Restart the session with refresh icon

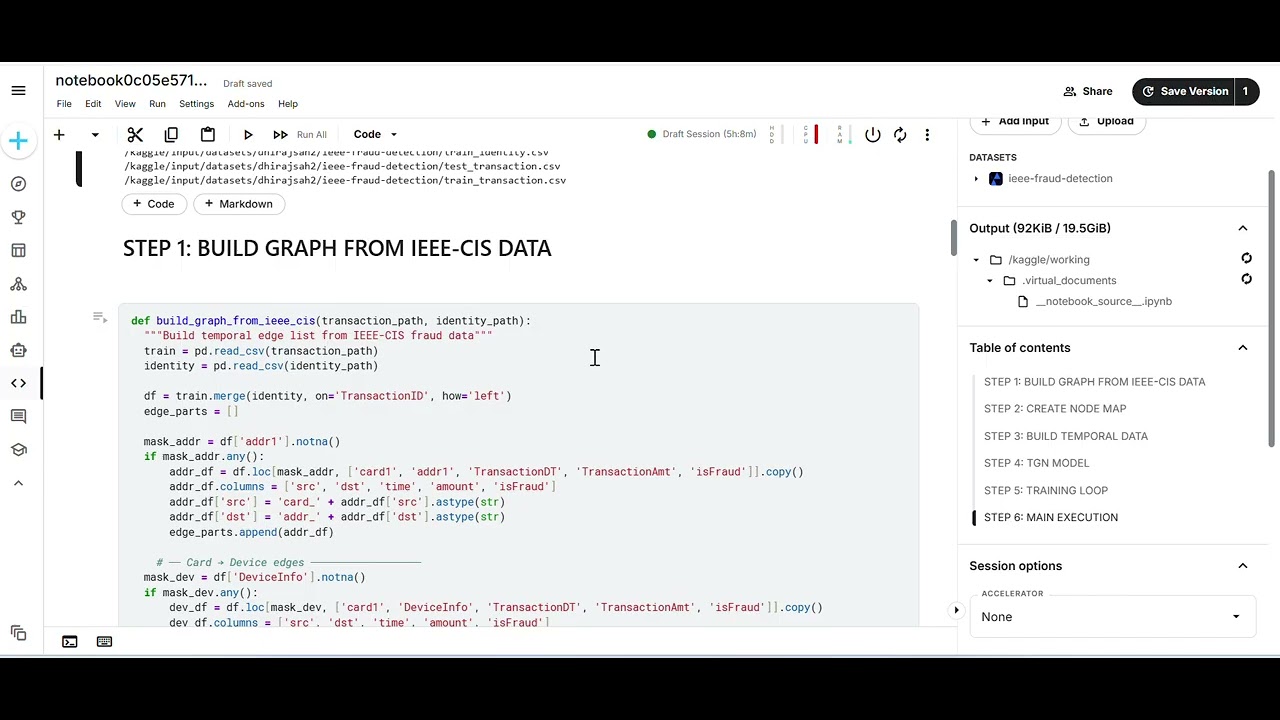900,134
